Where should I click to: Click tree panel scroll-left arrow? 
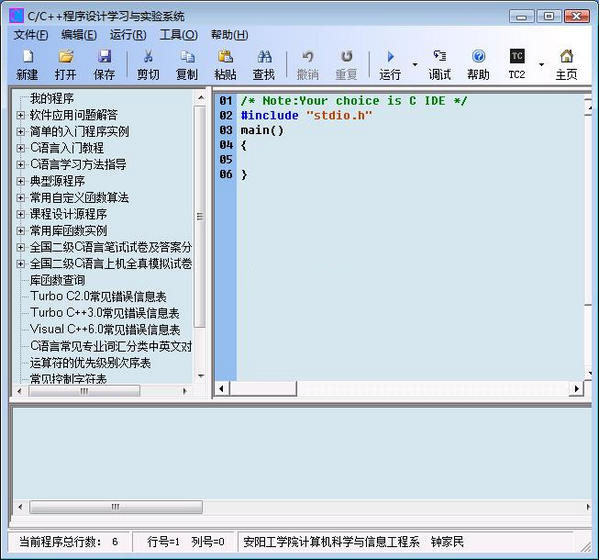tap(19, 391)
